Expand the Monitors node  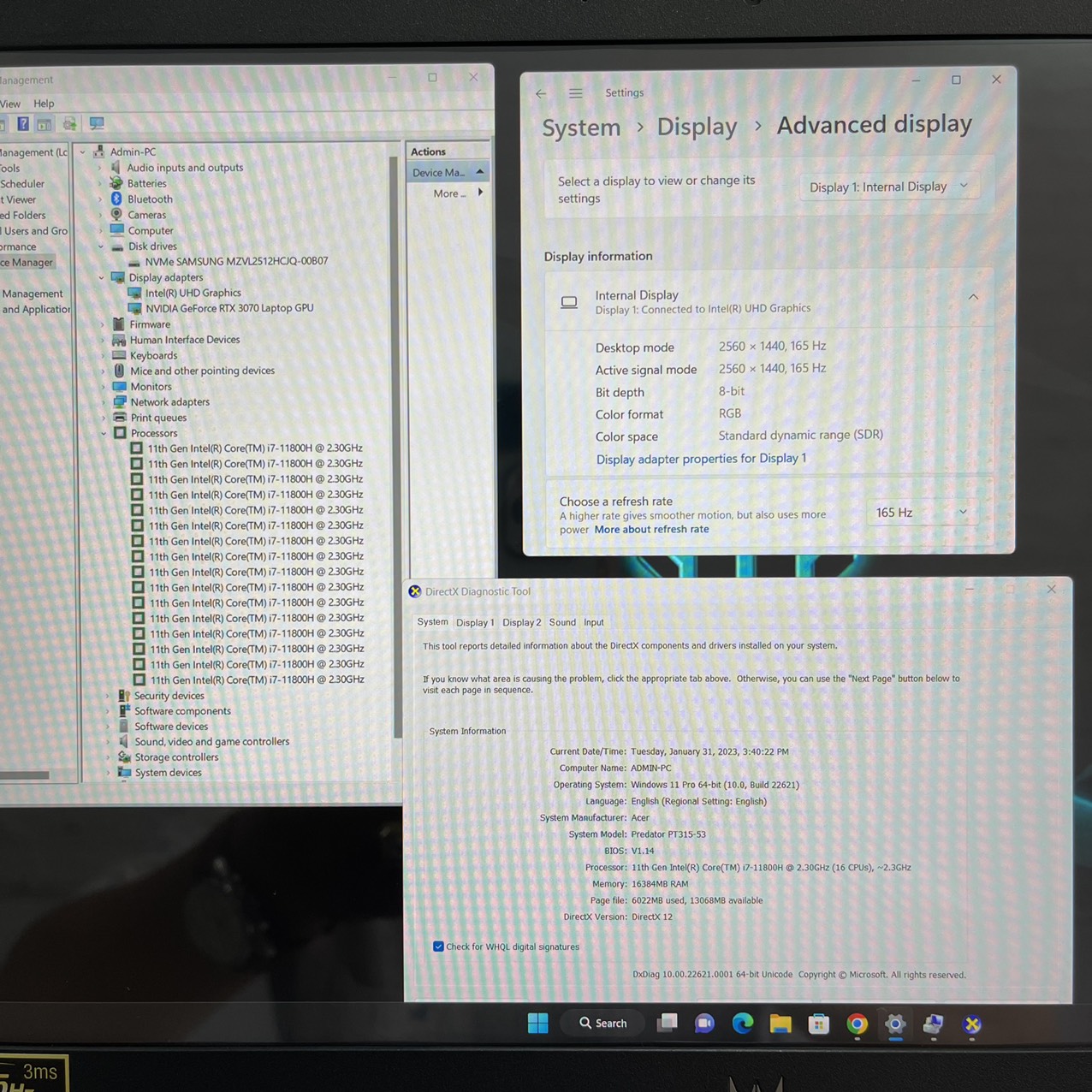pyautogui.click(x=104, y=387)
